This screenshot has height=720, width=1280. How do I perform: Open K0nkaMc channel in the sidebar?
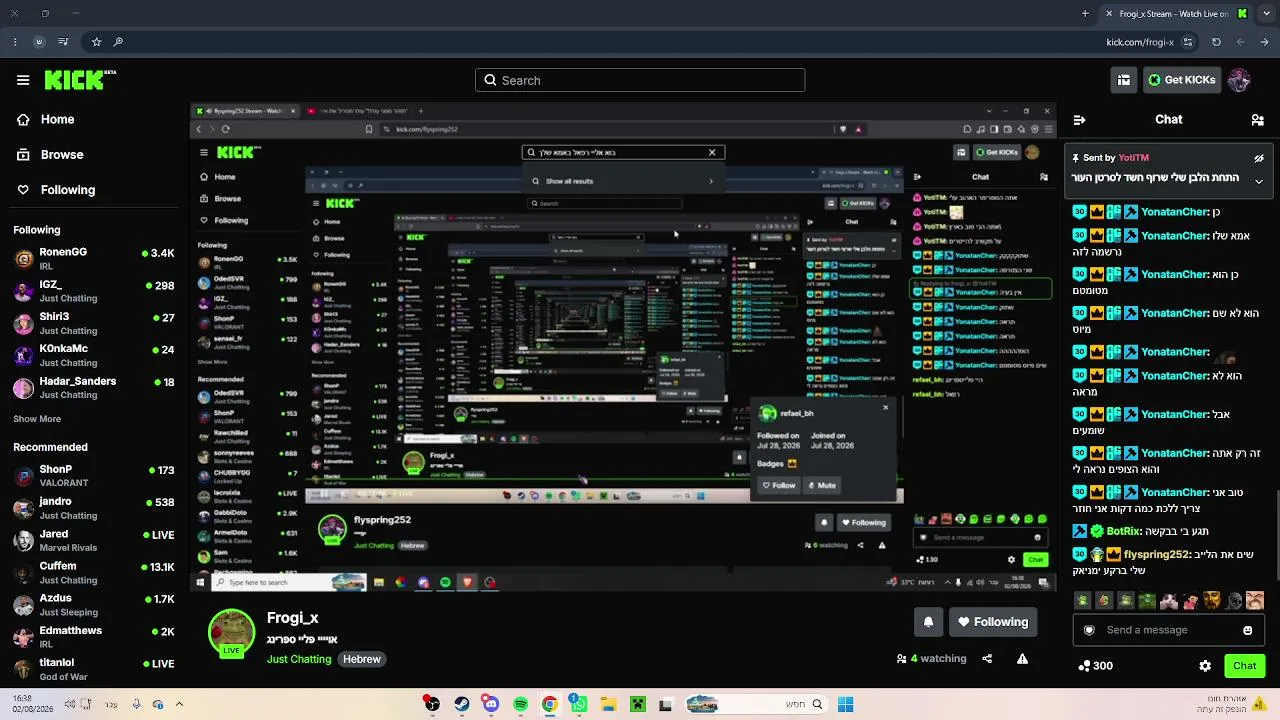point(94,354)
